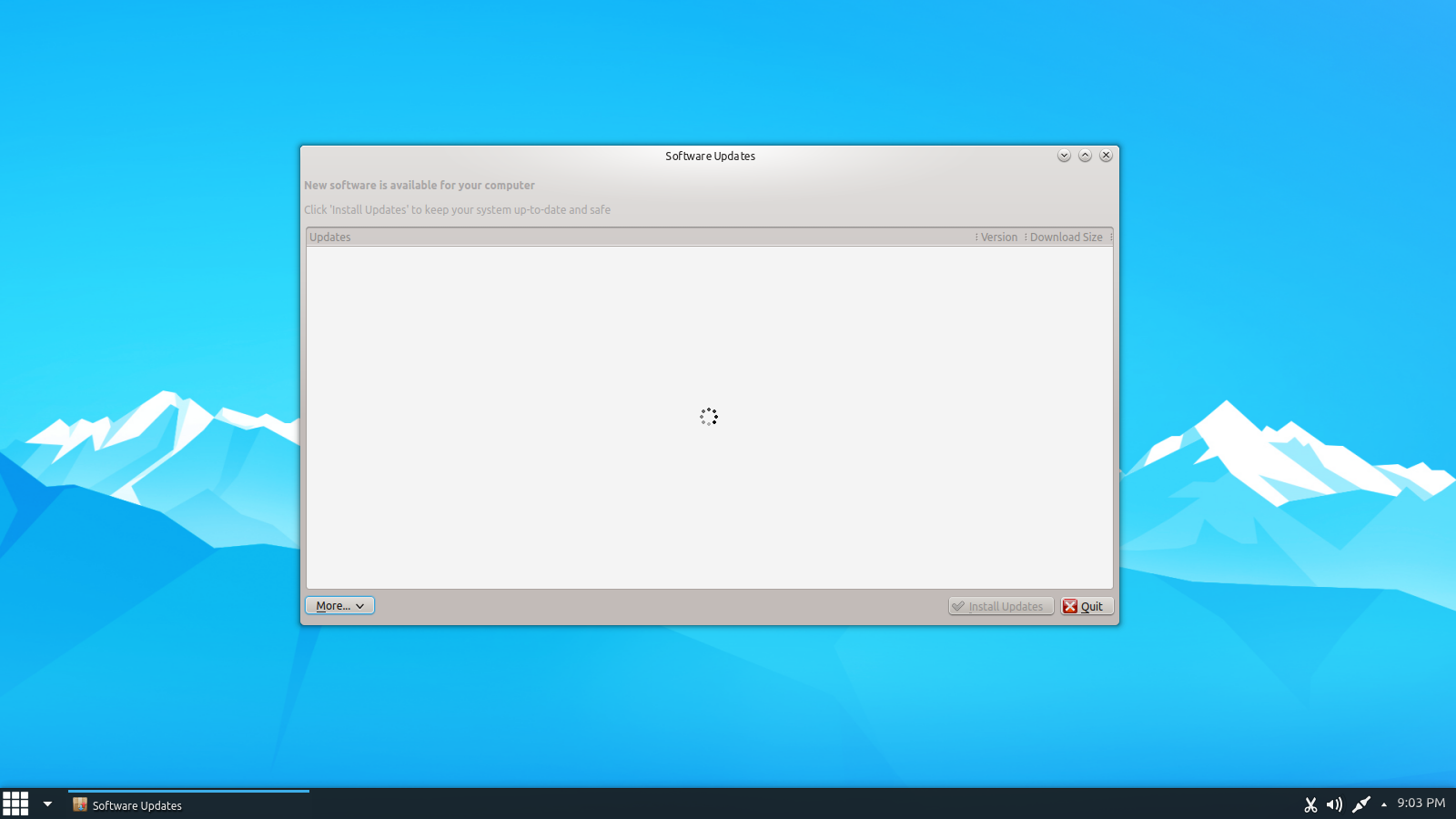Image resolution: width=1456 pixels, height=819 pixels.
Task: Click the taskbar down-arrow next to launcher
Action: pyautogui.click(x=47, y=804)
